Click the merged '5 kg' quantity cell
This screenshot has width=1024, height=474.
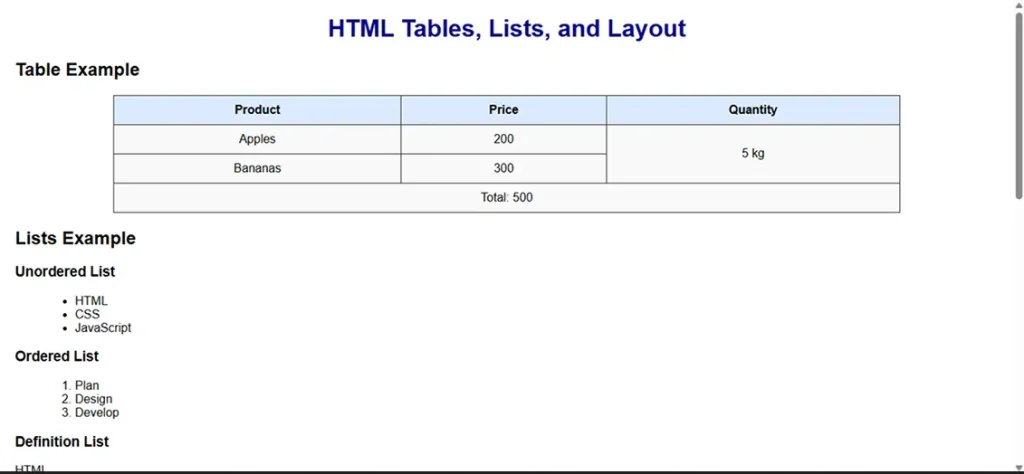click(753, 154)
